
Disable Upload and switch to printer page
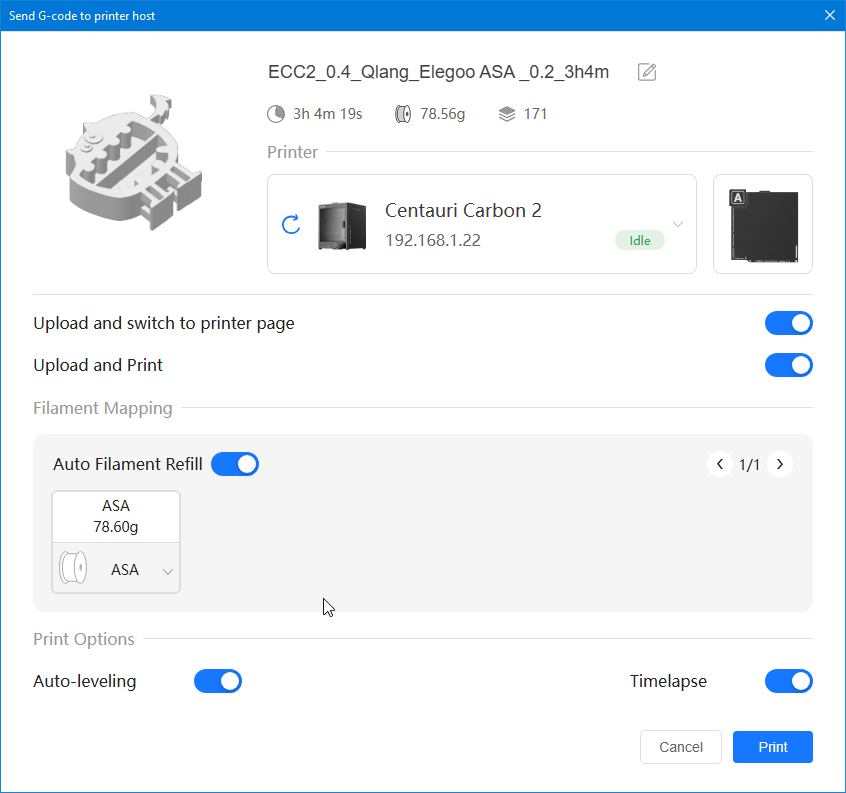tap(788, 323)
